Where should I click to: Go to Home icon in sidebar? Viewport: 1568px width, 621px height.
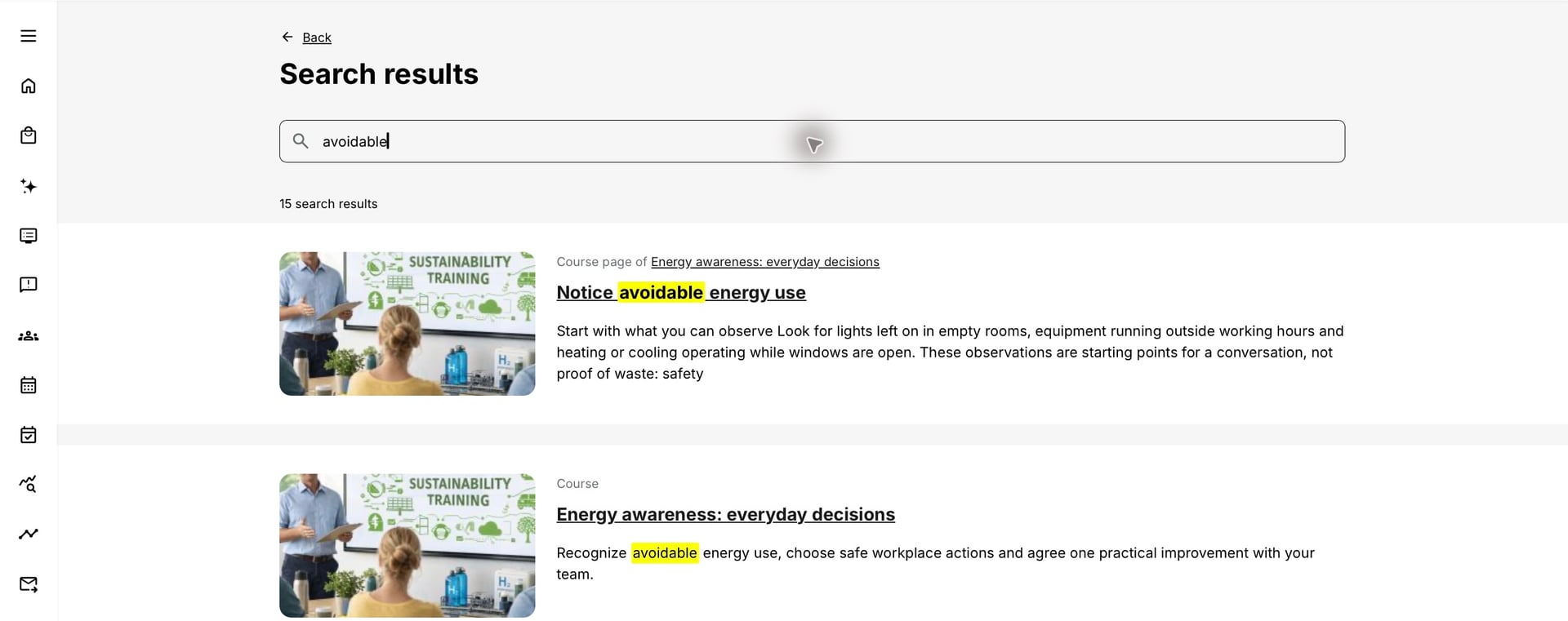29,86
